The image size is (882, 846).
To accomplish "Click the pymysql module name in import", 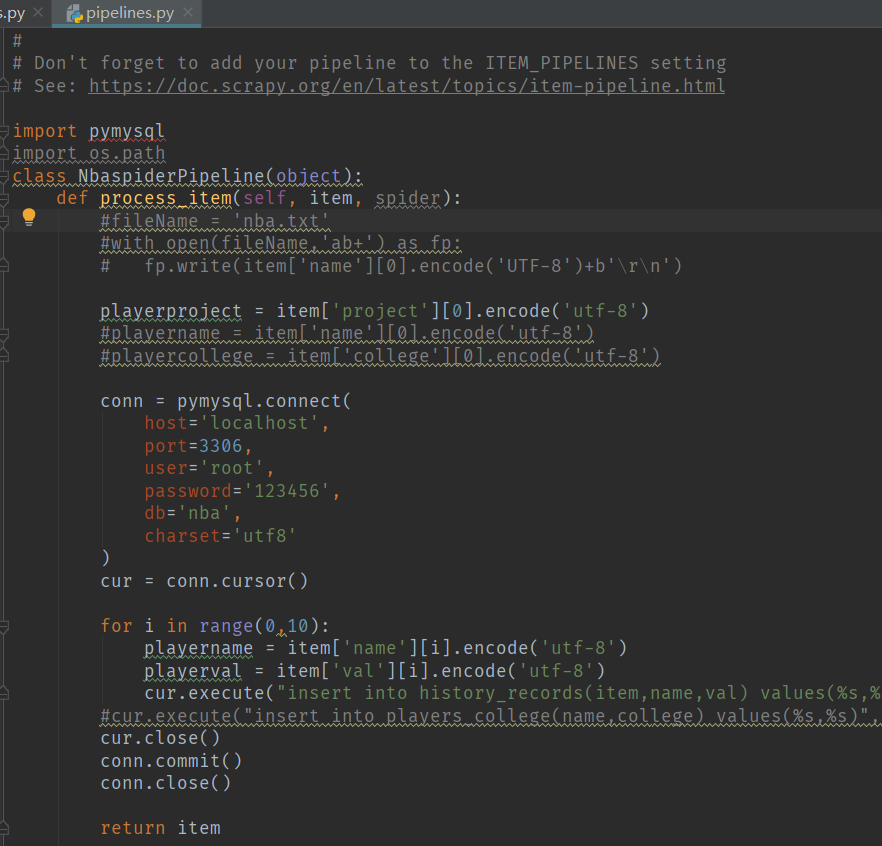I will pos(126,131).
